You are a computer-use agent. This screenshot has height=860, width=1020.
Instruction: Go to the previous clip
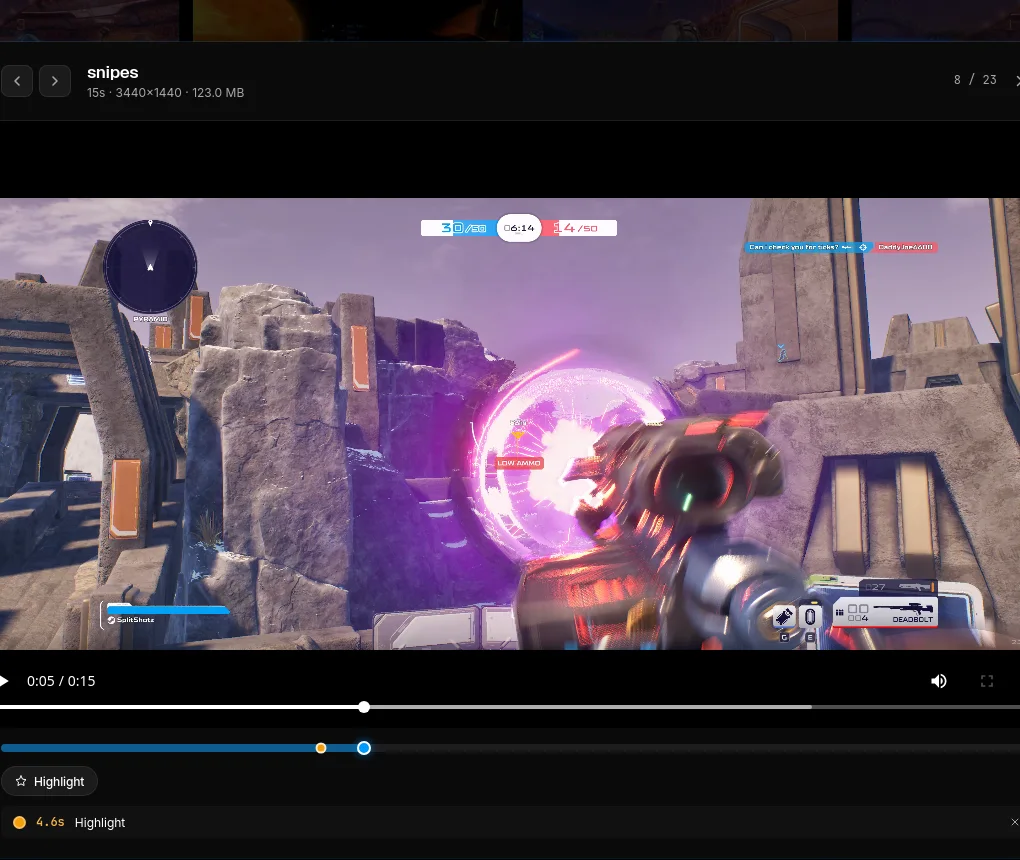tap(17, 81)
